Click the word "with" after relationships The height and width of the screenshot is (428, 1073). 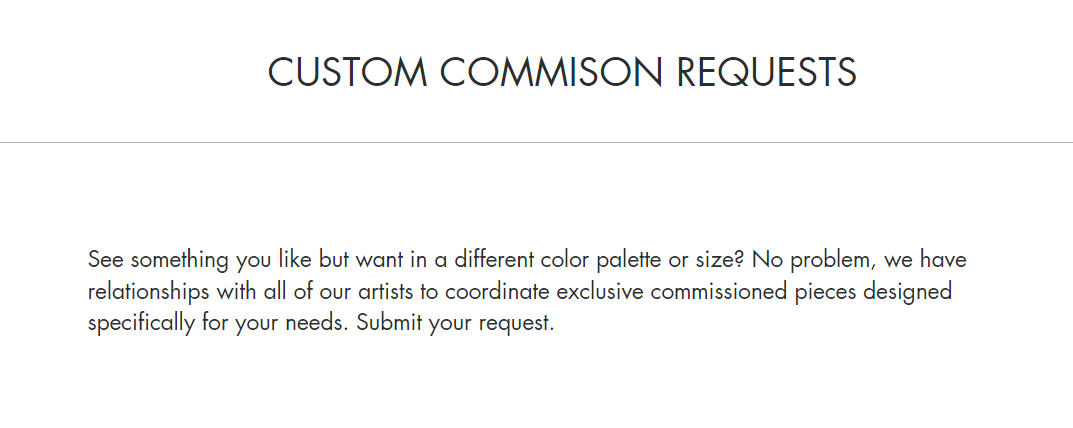[236, 292]
